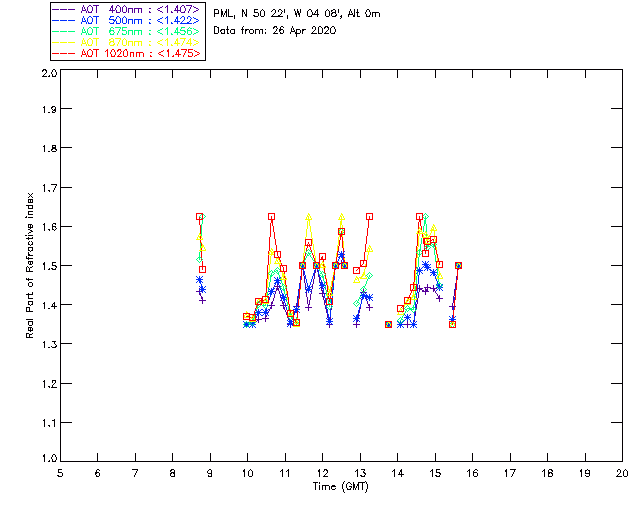Click the 'Real Part of Refractive index' axis title
The width and height of the screenshot is (640, 512).
(x=29, y=265)
